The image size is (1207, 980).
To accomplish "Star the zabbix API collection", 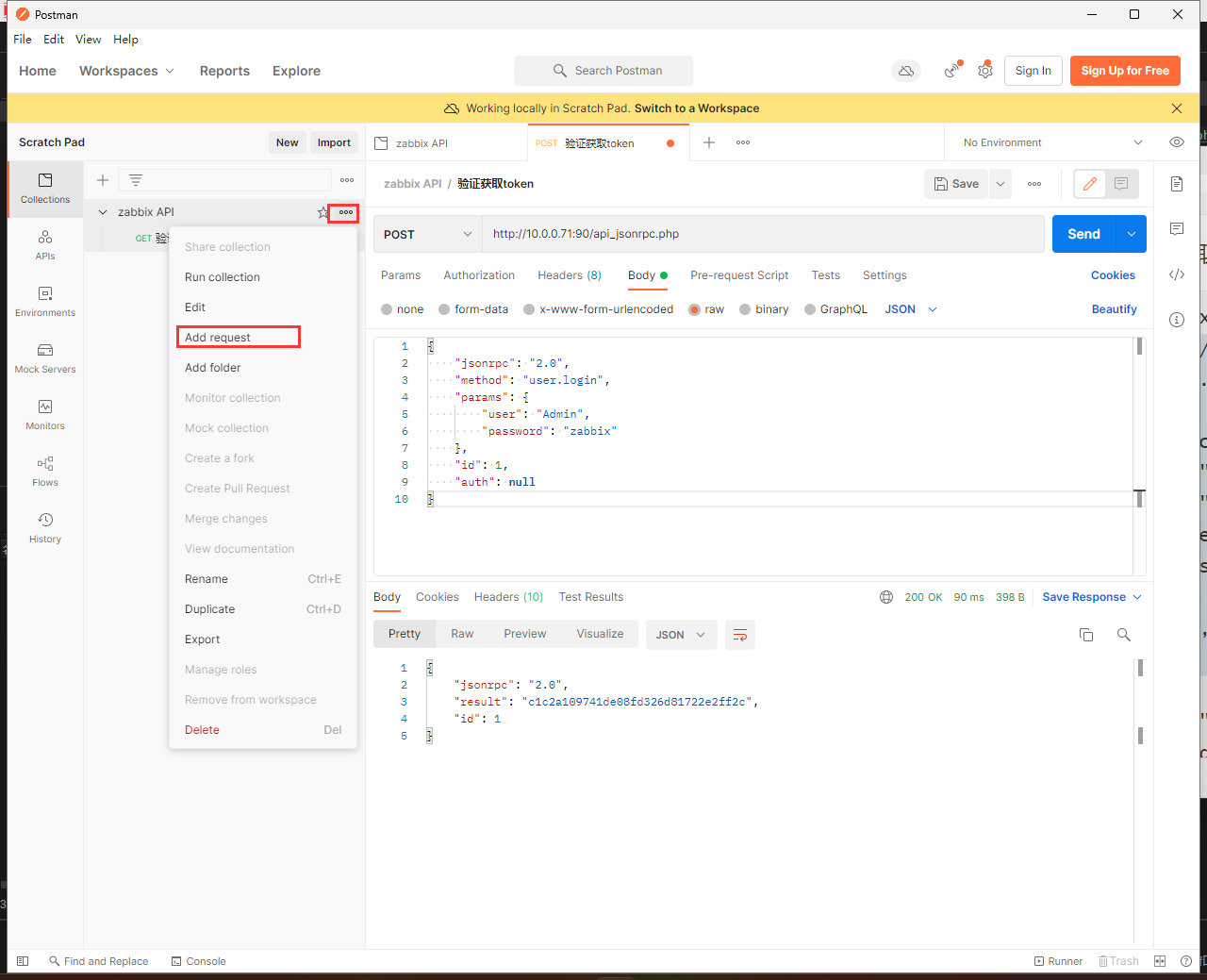I will [x=323, y=212].
